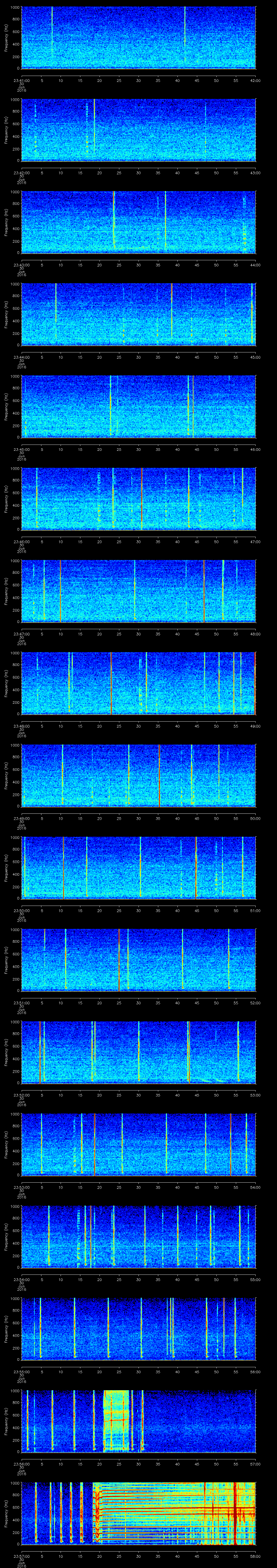Click the spectrogram row starting at 23:51:00
The image size is (277, 1568).
(139, 959)
